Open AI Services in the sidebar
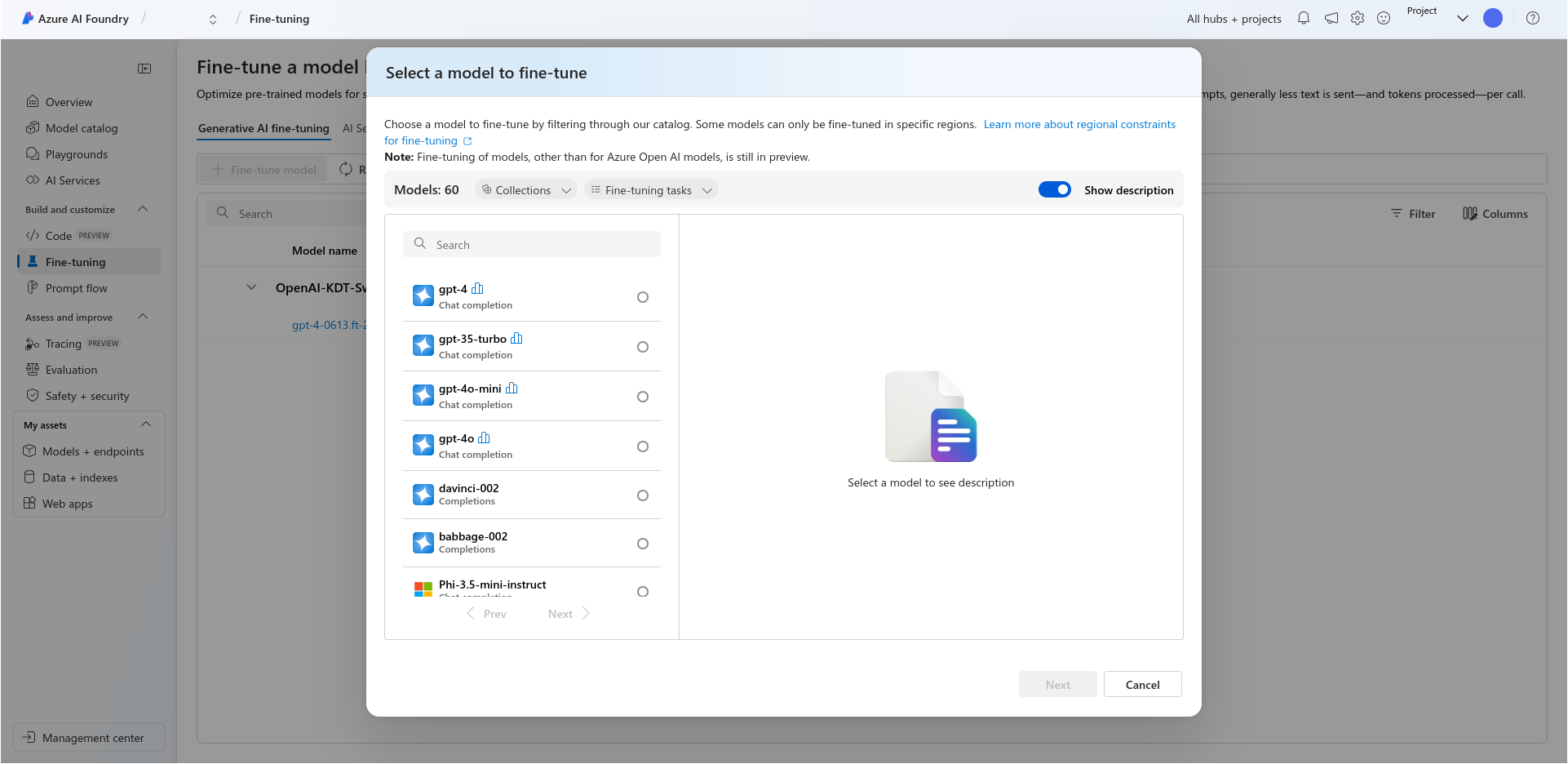Viewport: 1568px width, 764px height. 88,180
